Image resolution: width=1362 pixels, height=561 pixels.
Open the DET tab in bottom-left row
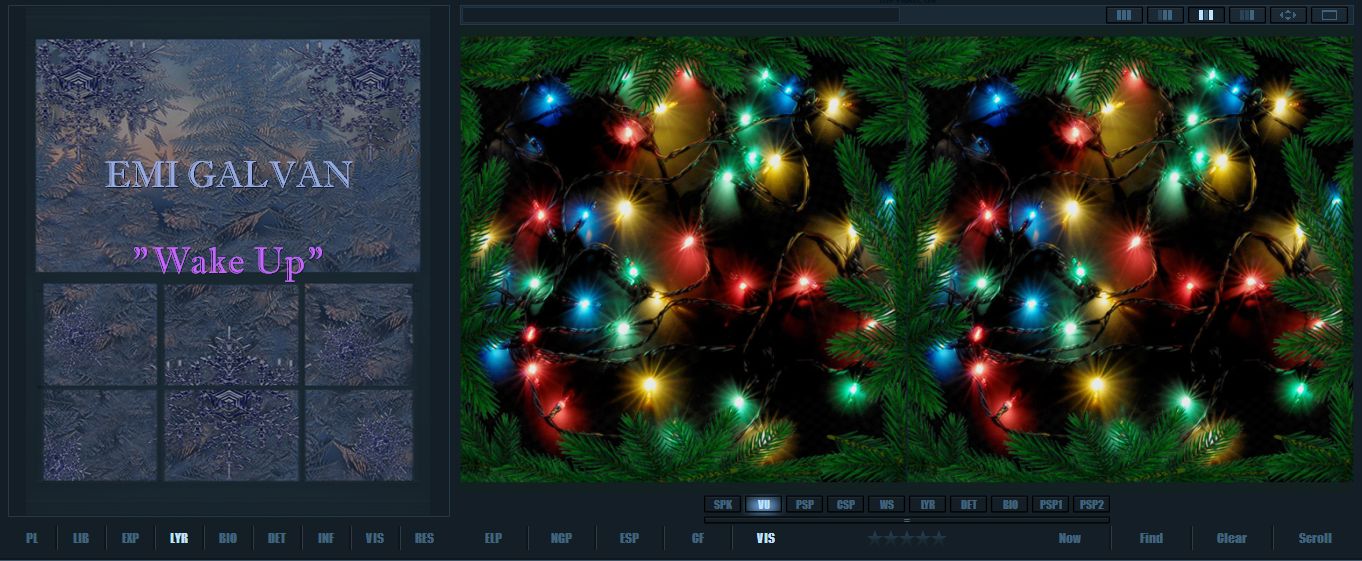pyautogui.click(x=277, y=538)
